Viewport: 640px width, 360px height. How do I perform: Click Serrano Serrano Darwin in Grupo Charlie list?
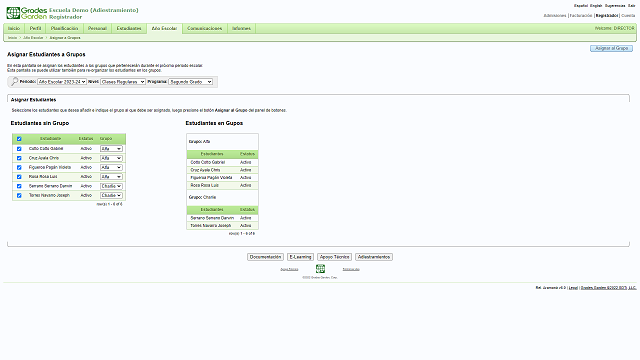pyautogui.click(x=212, y=218)
